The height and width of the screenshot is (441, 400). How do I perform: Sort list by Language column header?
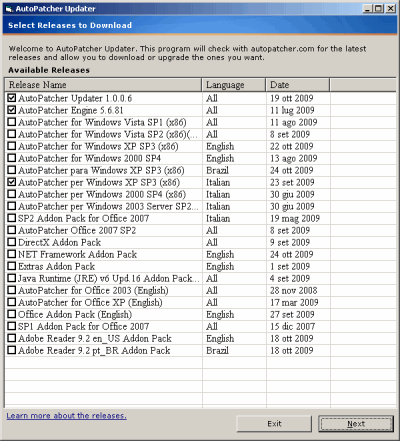(234, 85)
